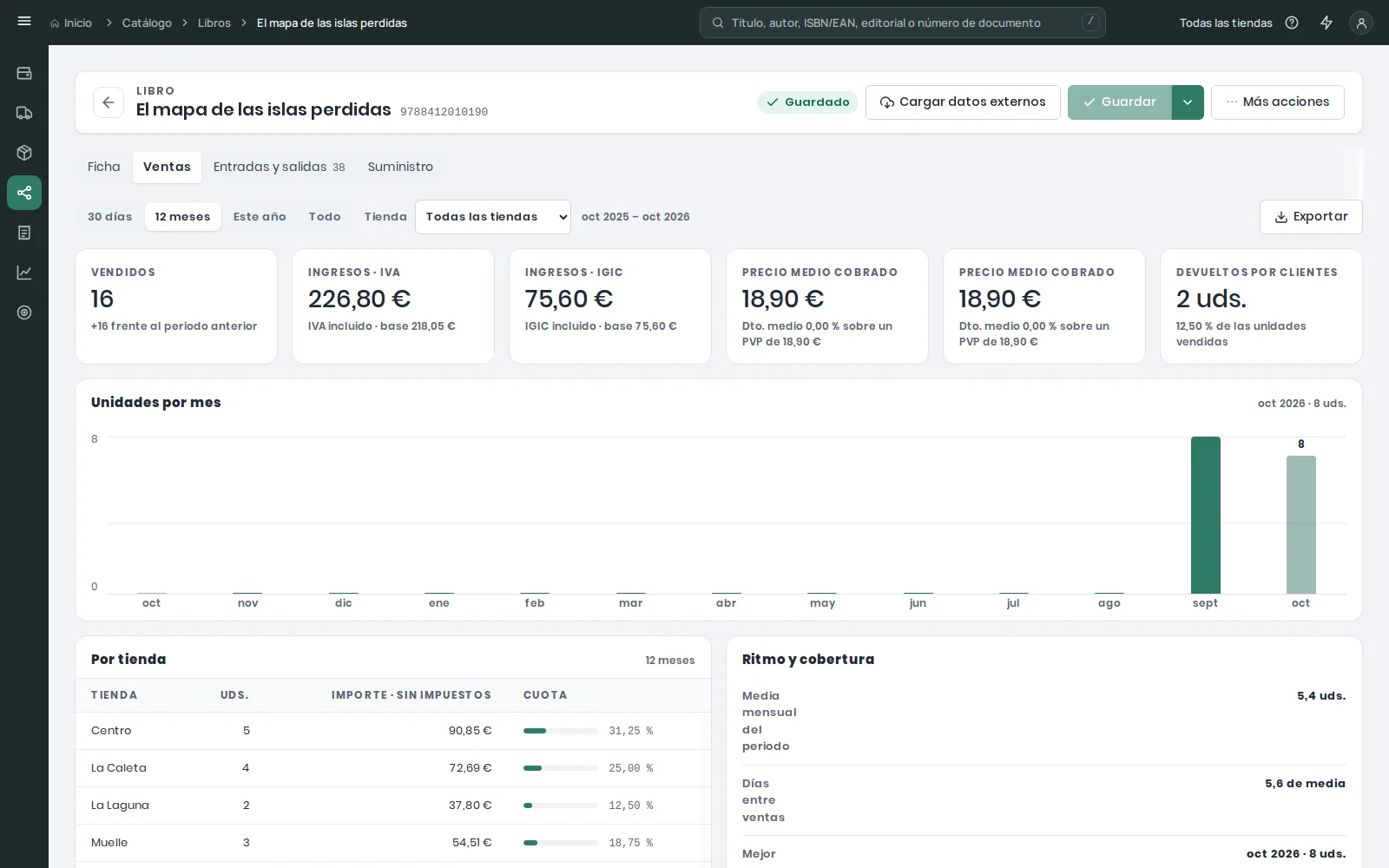Select the Este año period
The width and height of the screenshot is (1389, 868).
coord(260,217)
